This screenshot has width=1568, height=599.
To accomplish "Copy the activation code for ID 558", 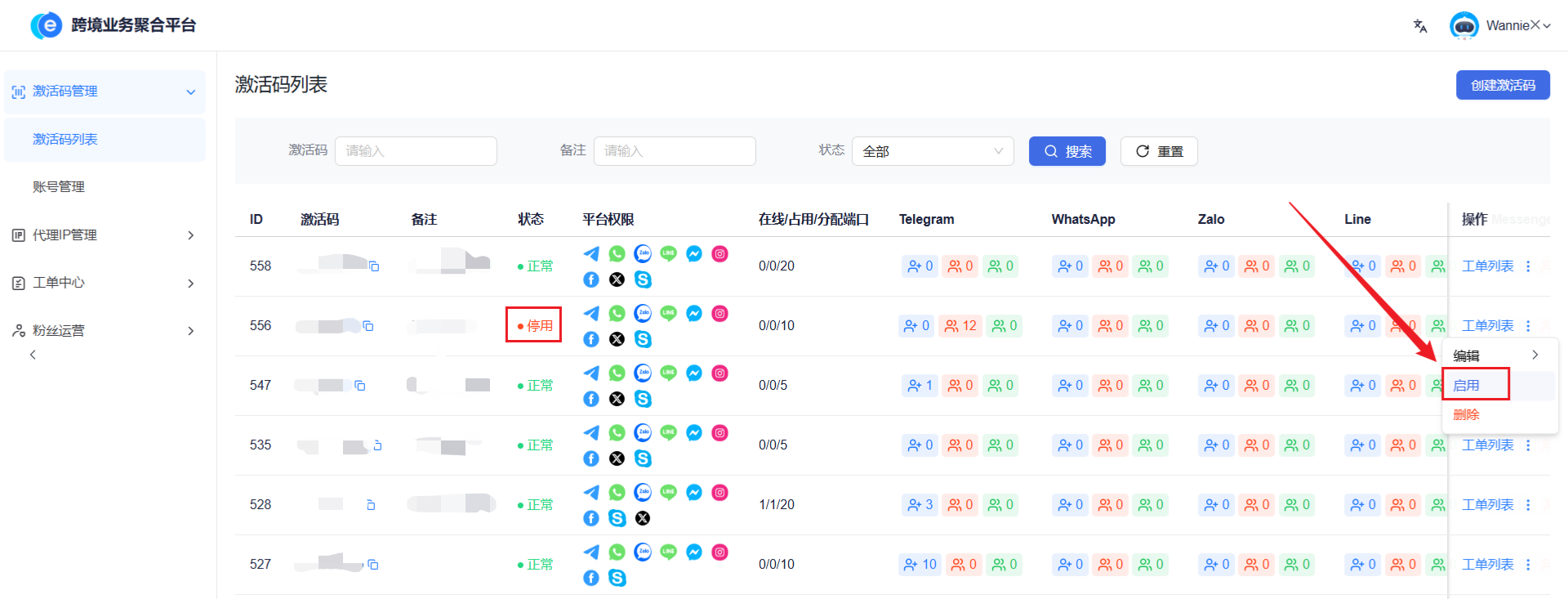I will pos(374,266).
